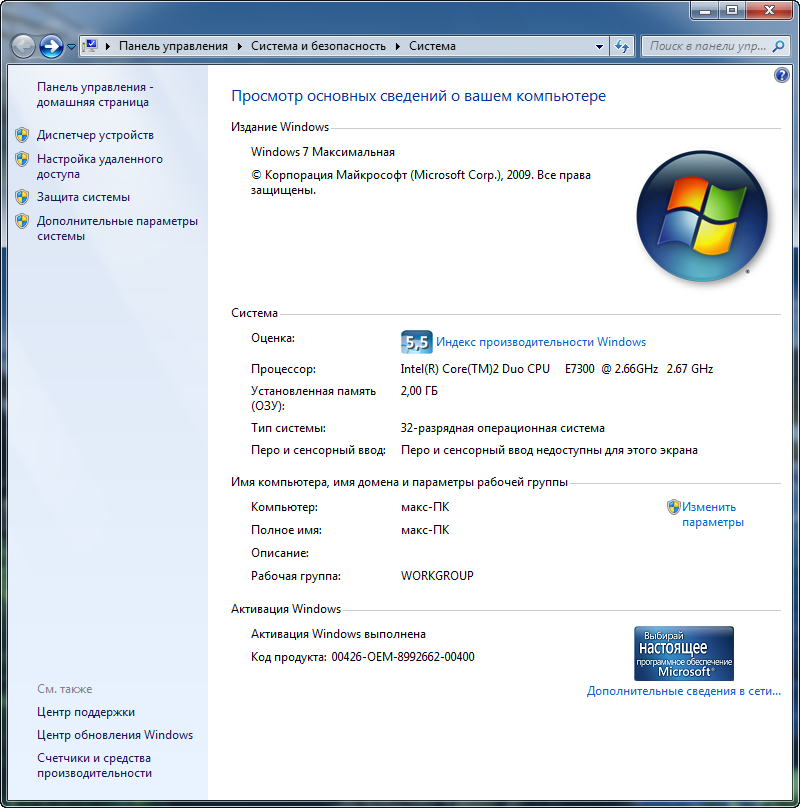800x808 pixels.
Task: Click the Forward navigation arrow button
Action: [52, 46]
